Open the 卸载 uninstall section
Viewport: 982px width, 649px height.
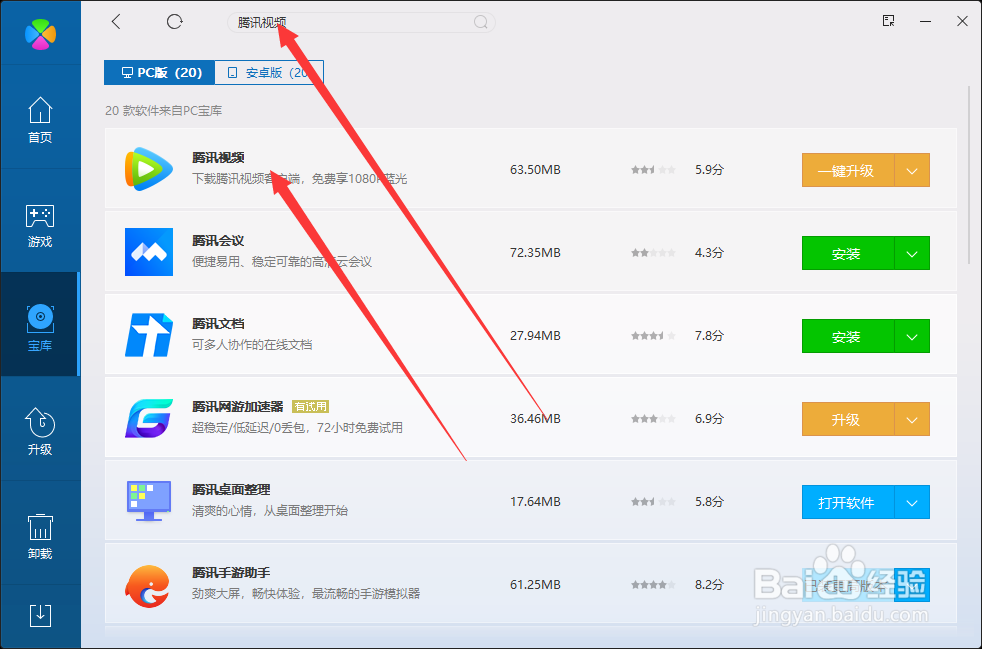point(40,536)
